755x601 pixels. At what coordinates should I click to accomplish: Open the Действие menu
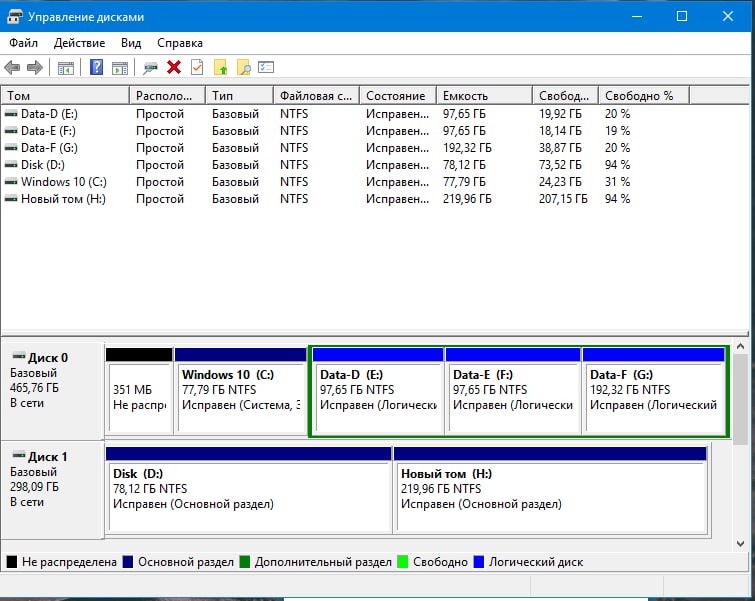click(x=79, y=43)
